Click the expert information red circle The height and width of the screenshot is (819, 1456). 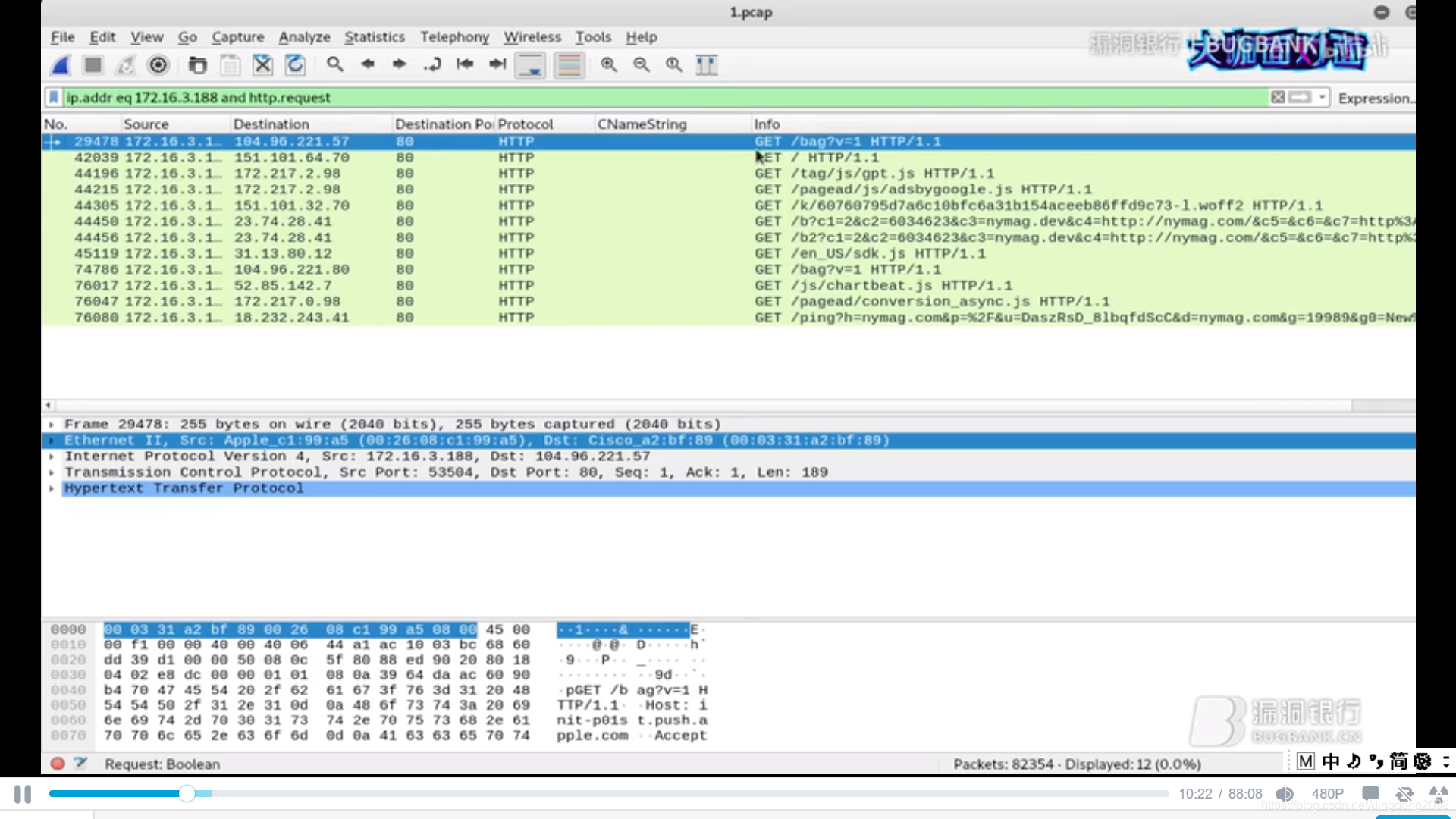pyautogui.click(x=57, y=764)
